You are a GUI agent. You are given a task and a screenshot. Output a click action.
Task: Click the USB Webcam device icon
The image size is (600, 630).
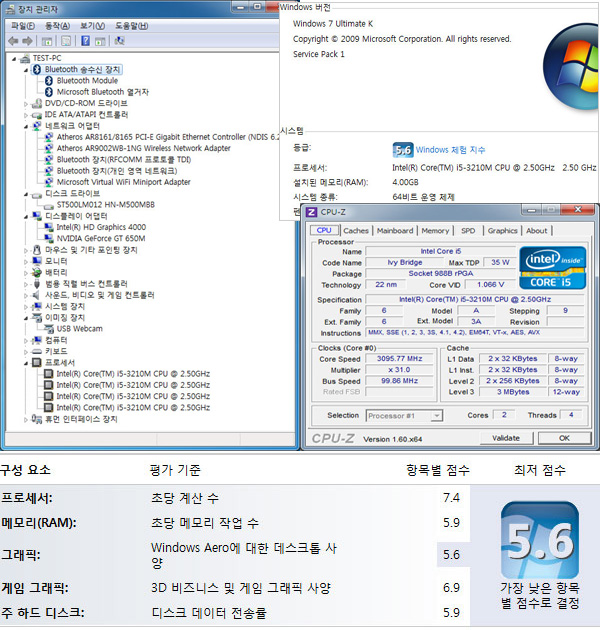tap(49, 329)
